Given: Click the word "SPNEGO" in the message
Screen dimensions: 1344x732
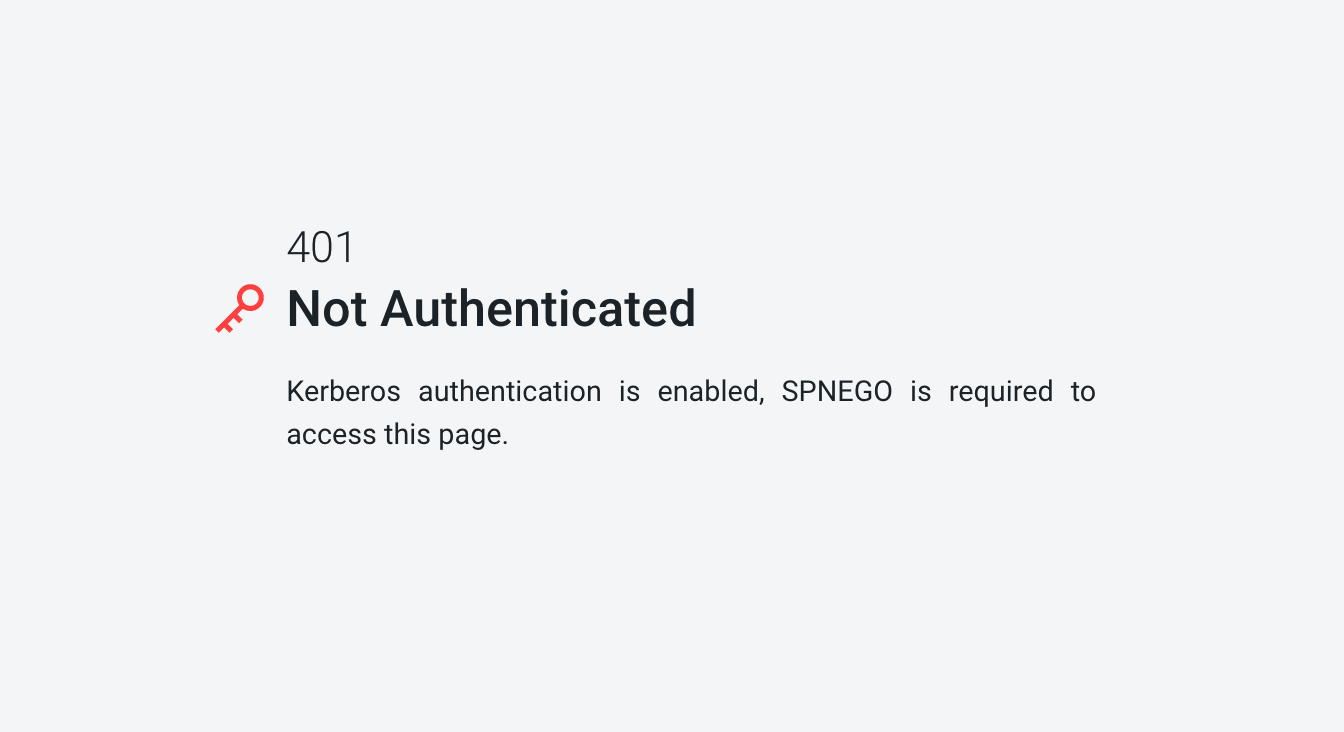Looking at the screenshot, I should [837, 391].
